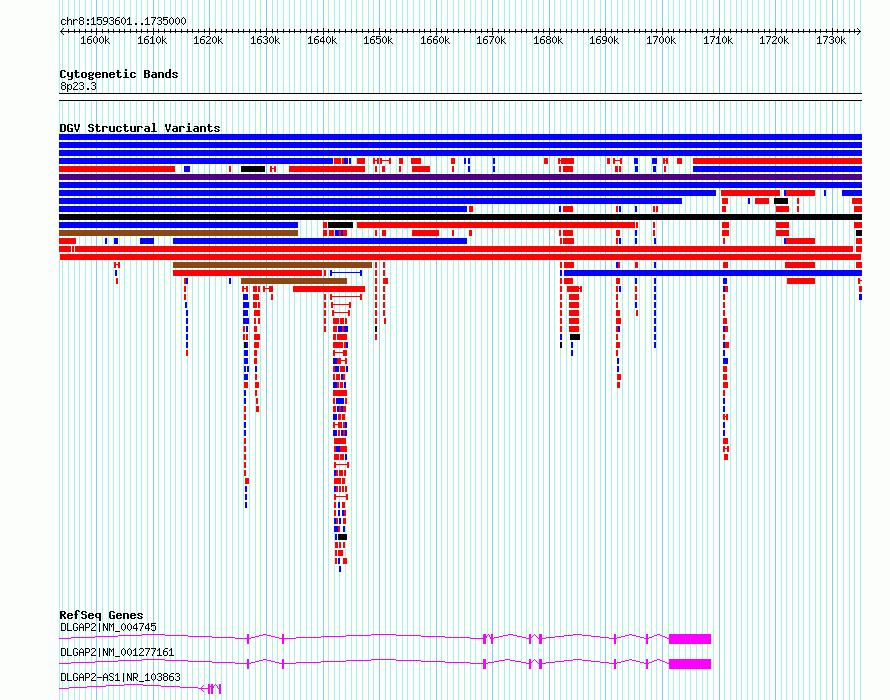Select the DGV Structural Variants track title
890x700 pixels.
click(140, 128)
